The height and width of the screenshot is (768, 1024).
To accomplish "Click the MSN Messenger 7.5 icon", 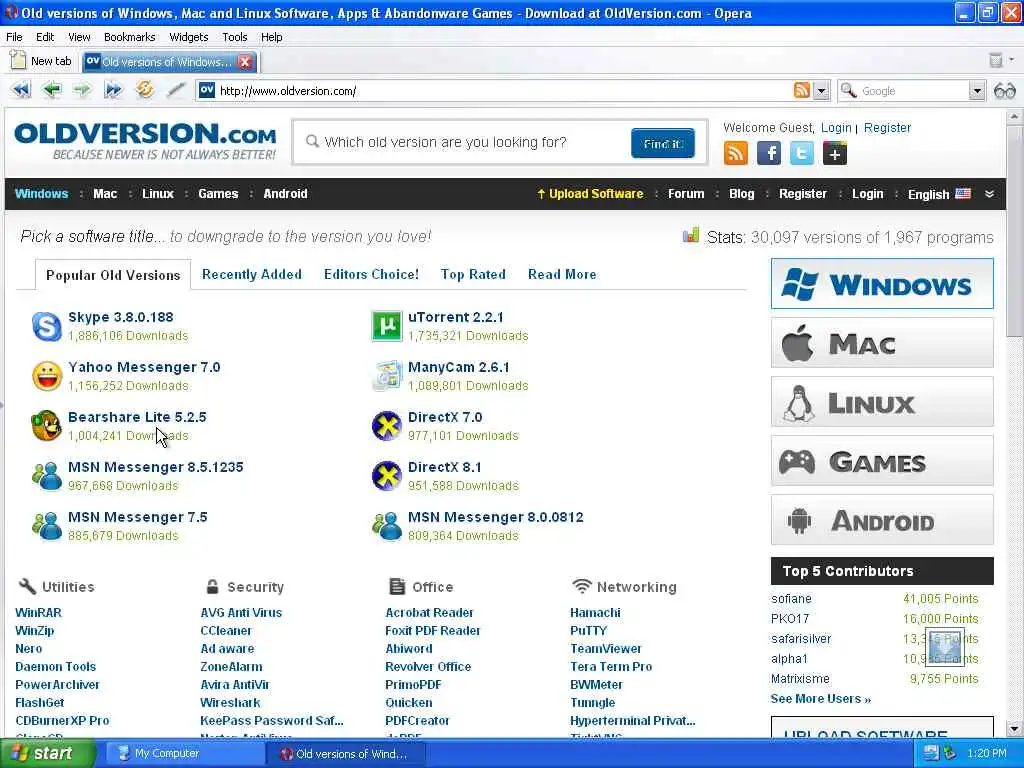I will coord(47,526).
